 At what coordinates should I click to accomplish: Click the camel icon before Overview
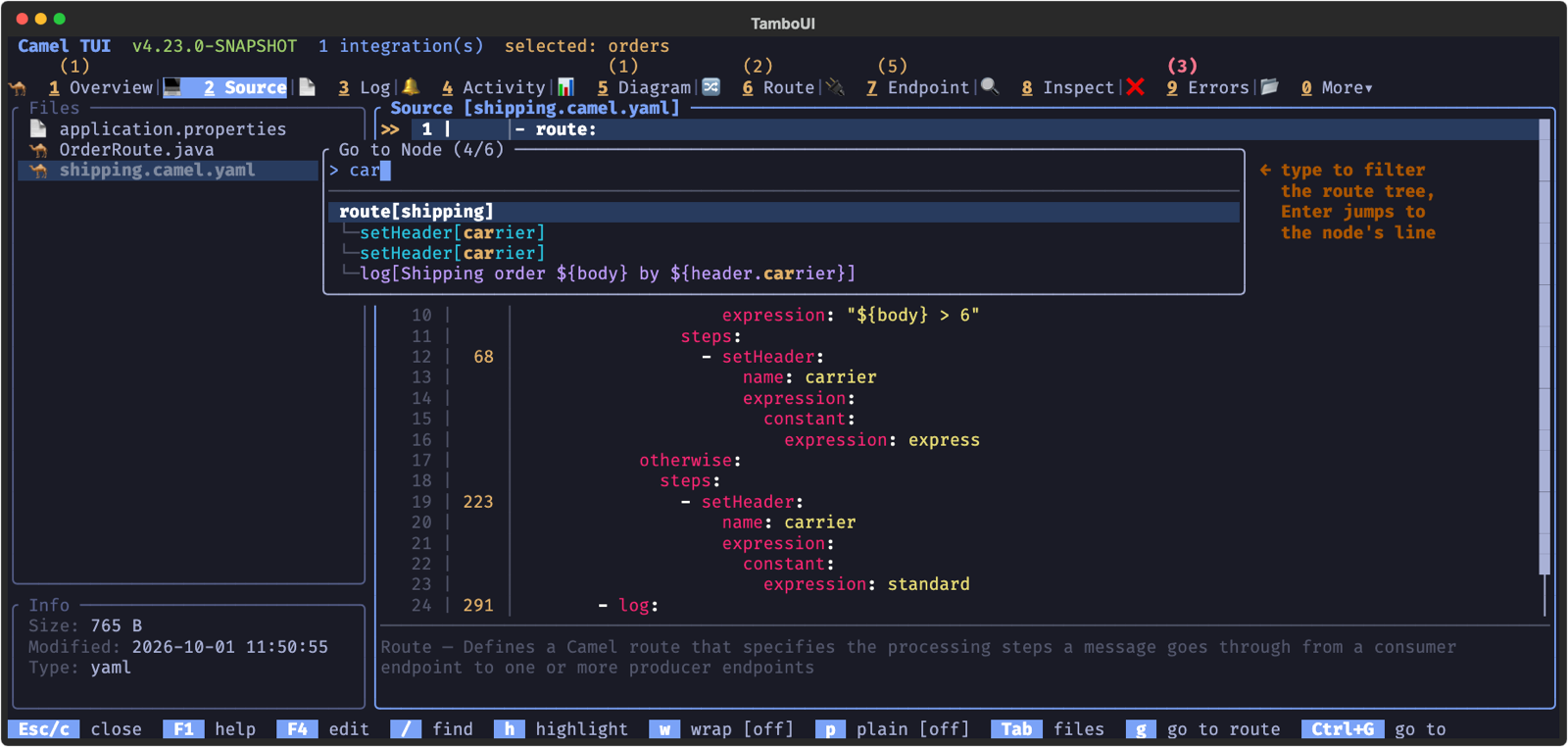18,88
